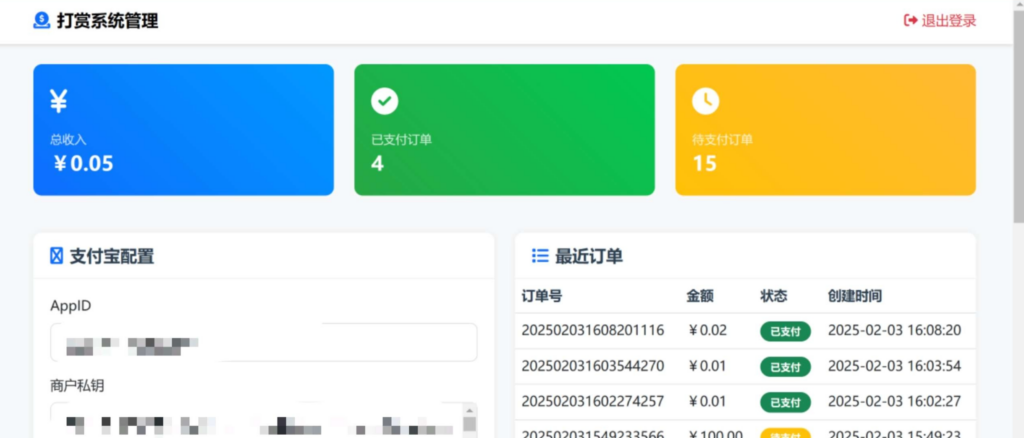
Task: Click the 退出登录 link text
Action: tap(948, 21)
